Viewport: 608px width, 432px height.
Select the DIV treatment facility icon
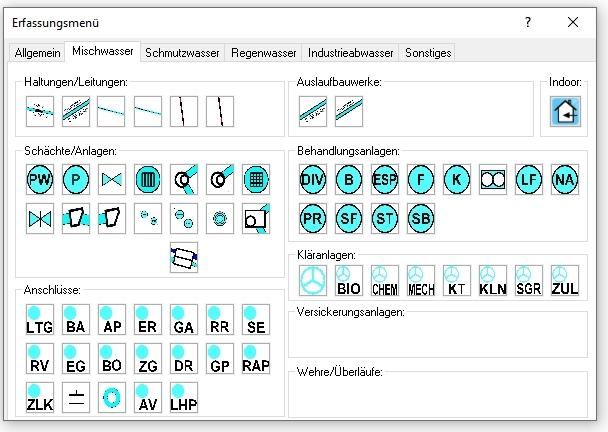(x=313, y=179)
